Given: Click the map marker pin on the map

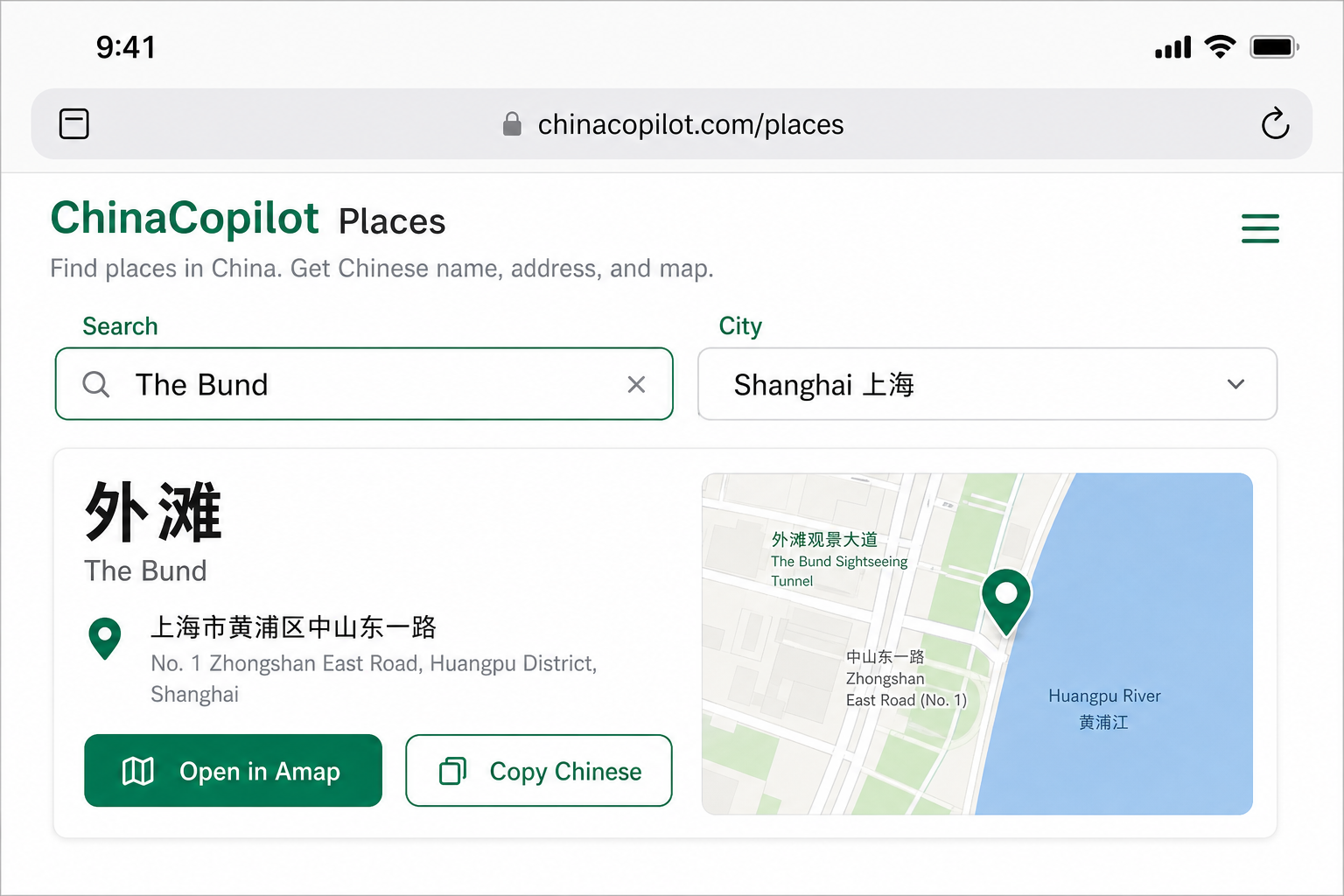Looking at the screenshot, I should pyautogui.click(x=1006, y=602).
